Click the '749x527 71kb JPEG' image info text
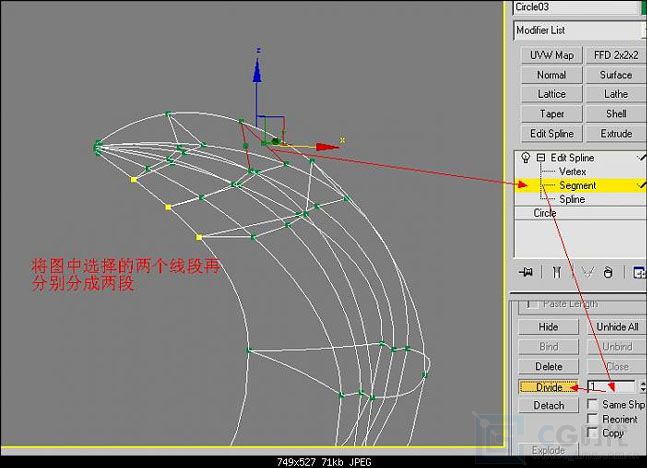Viewport: 647px width, 468px height. pyautogui.click(x=324, y=462)
